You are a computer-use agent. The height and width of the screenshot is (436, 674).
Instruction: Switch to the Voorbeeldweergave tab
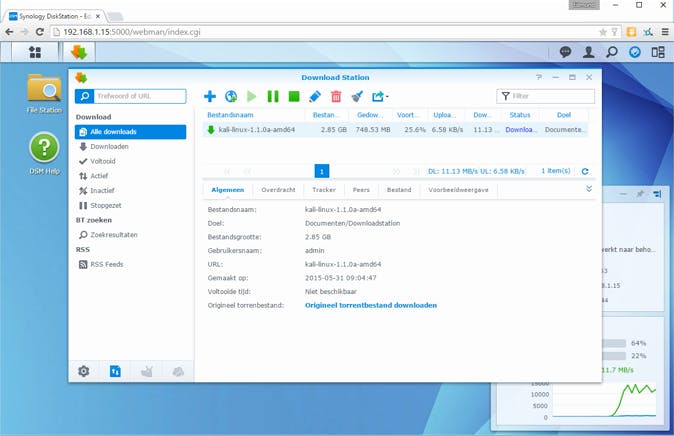click(458, 190)
